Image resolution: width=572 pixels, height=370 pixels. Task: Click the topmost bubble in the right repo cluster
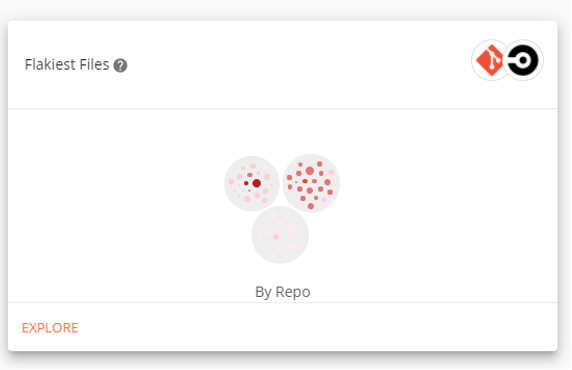coord(320,164)
